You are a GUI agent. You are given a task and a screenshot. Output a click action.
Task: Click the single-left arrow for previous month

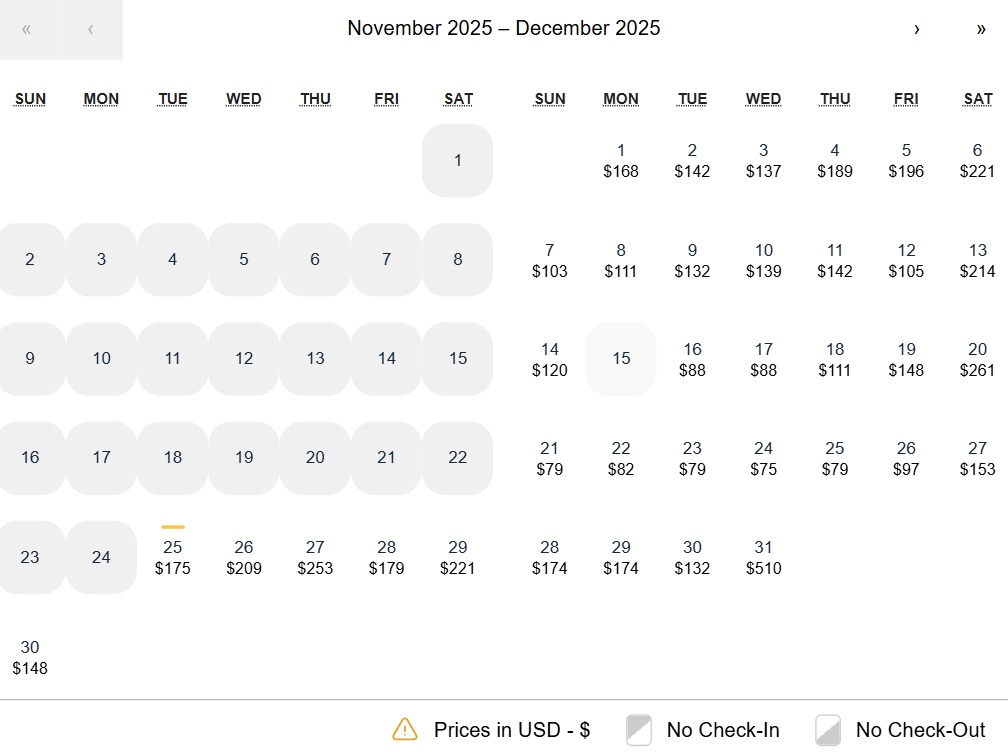pos(90,29)
